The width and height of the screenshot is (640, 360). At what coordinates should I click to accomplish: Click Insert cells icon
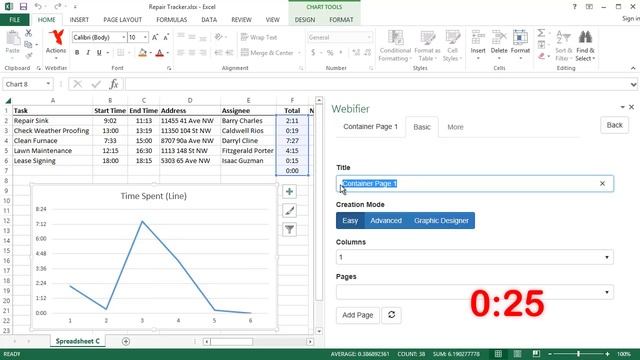coord(478,38)
